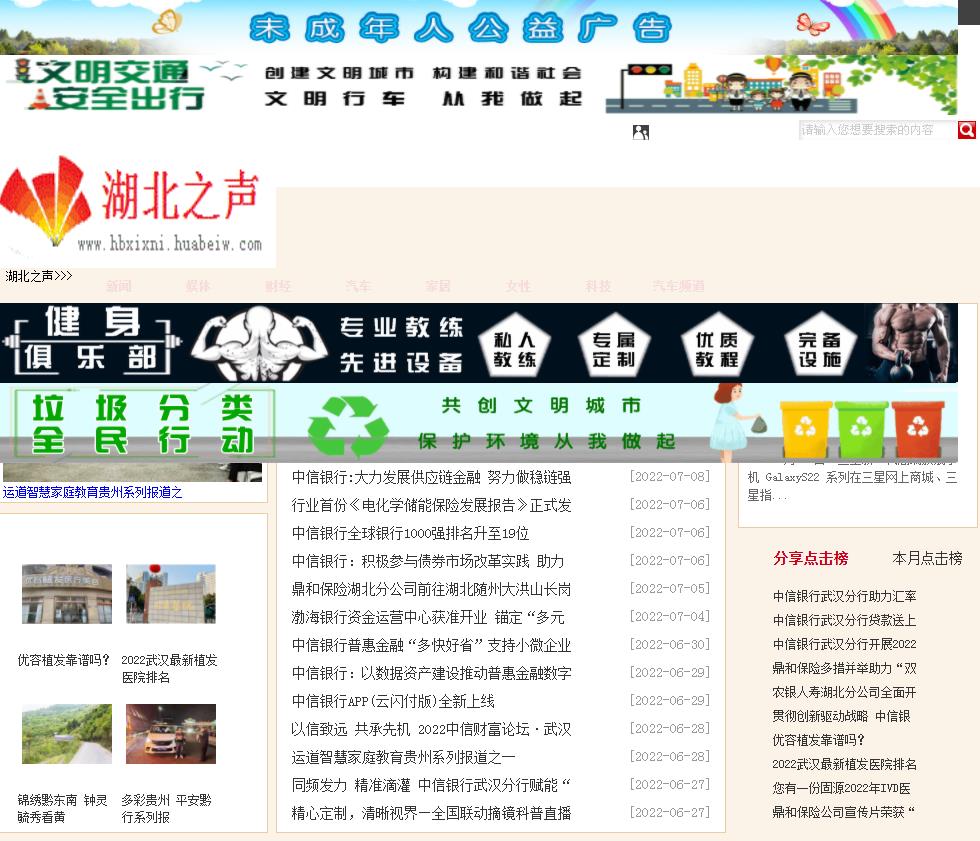
Task: Click the red search magnifier button
Action: tap(967, 130)
